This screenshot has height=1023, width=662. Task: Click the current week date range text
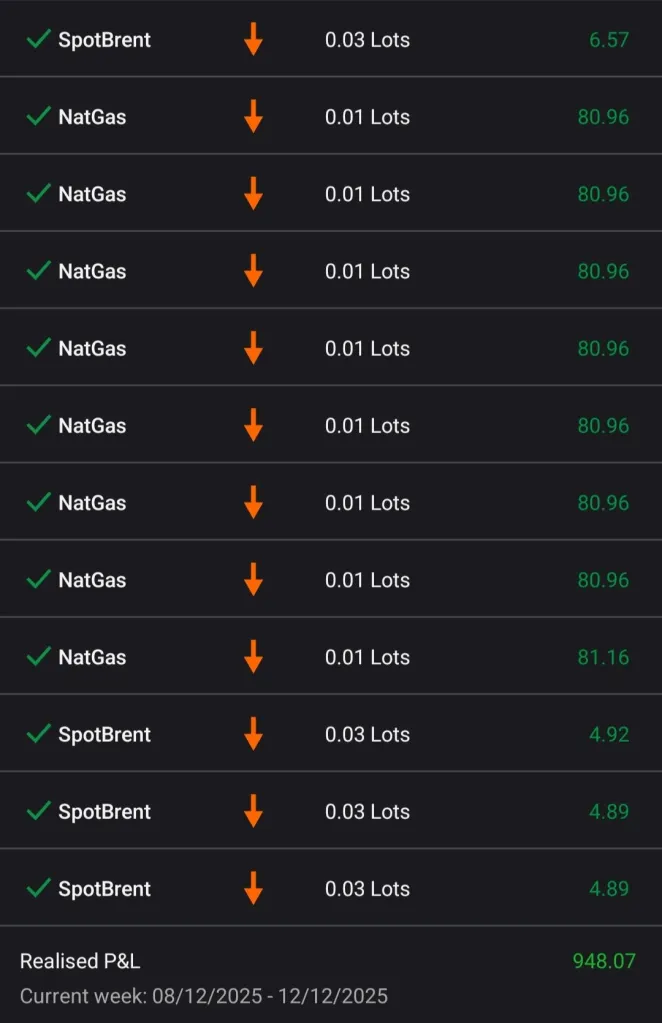tap(204, 996)
